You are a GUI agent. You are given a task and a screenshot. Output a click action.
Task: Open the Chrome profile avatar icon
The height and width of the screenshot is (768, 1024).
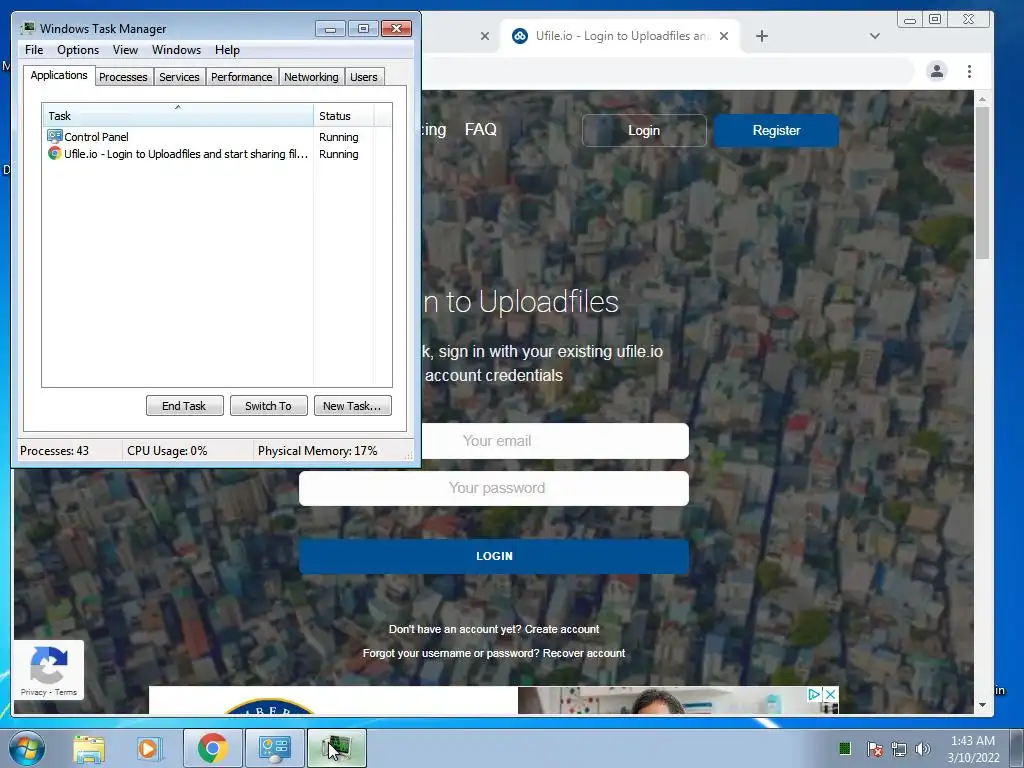click(x=936, y=71)
